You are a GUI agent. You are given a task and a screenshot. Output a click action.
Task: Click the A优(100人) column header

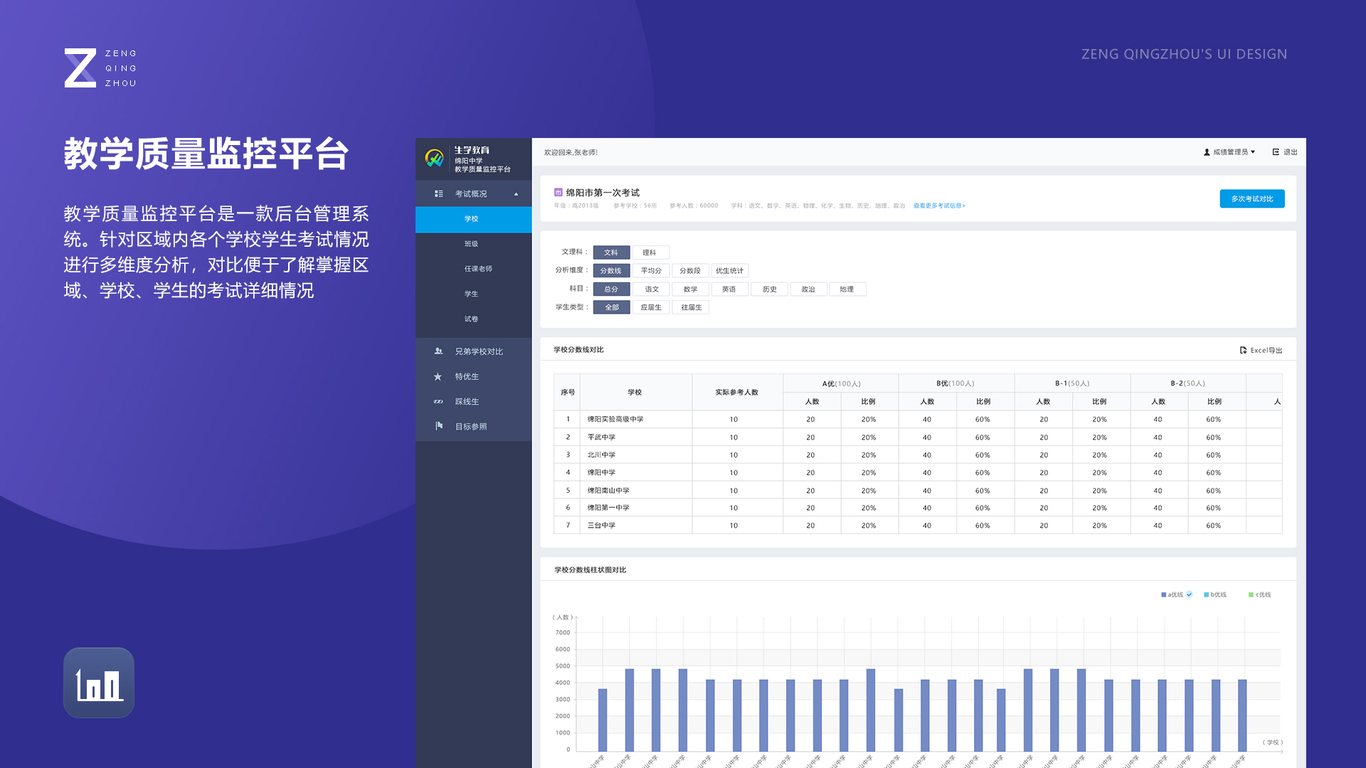point(841,383)
